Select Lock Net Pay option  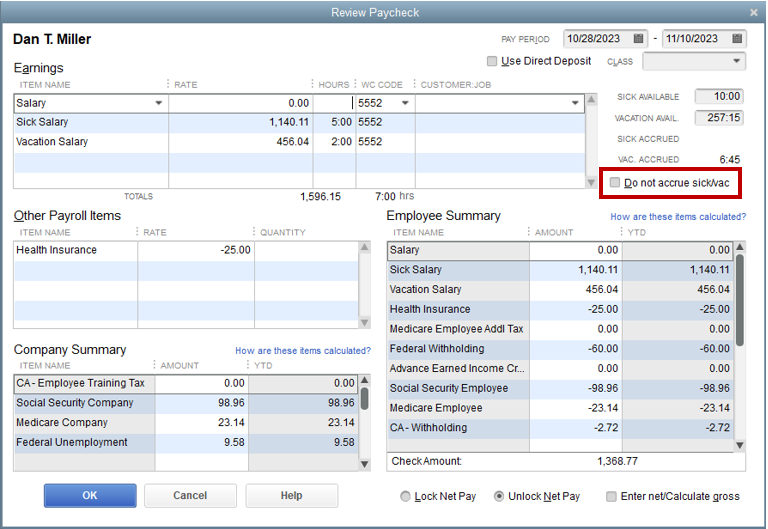(x=406, y=497)
